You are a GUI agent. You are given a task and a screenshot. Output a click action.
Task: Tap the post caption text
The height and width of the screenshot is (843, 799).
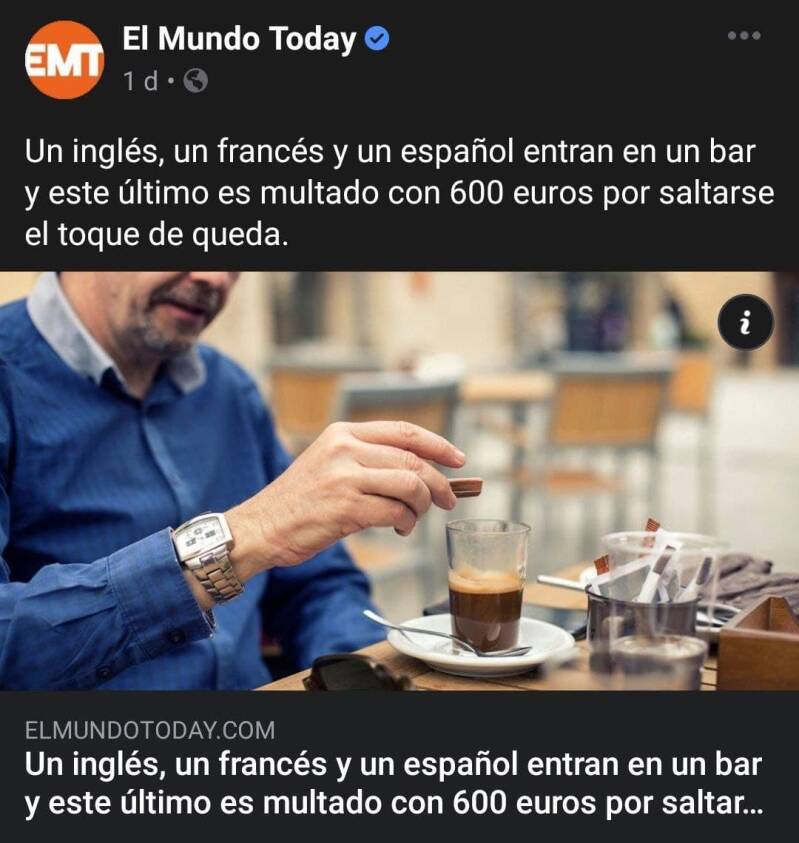tap(400, 193)
